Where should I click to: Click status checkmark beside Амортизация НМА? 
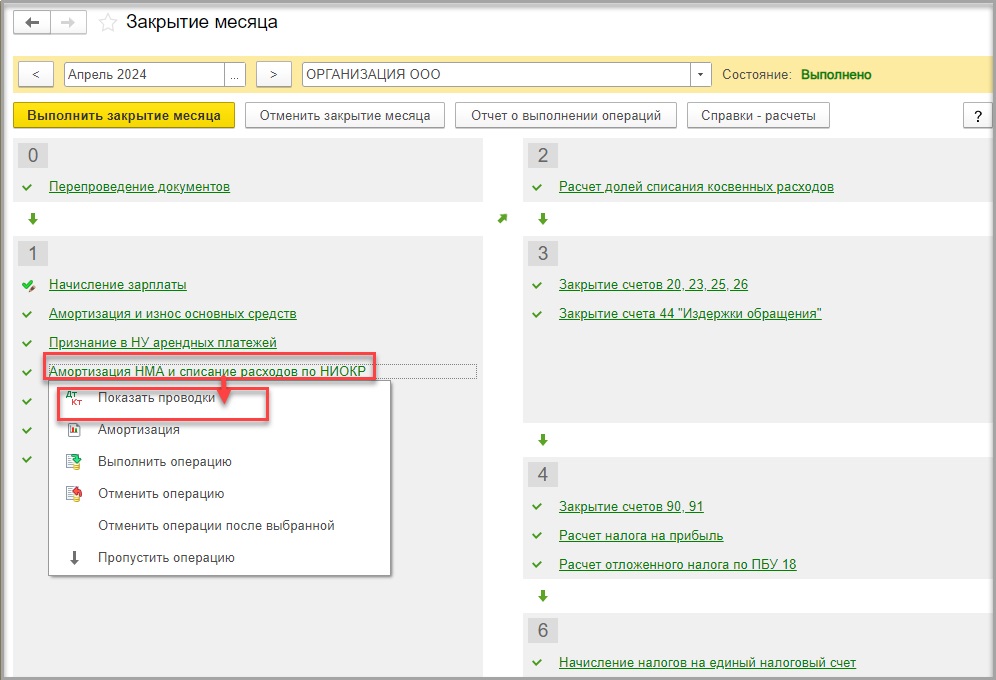coord(27,372)
